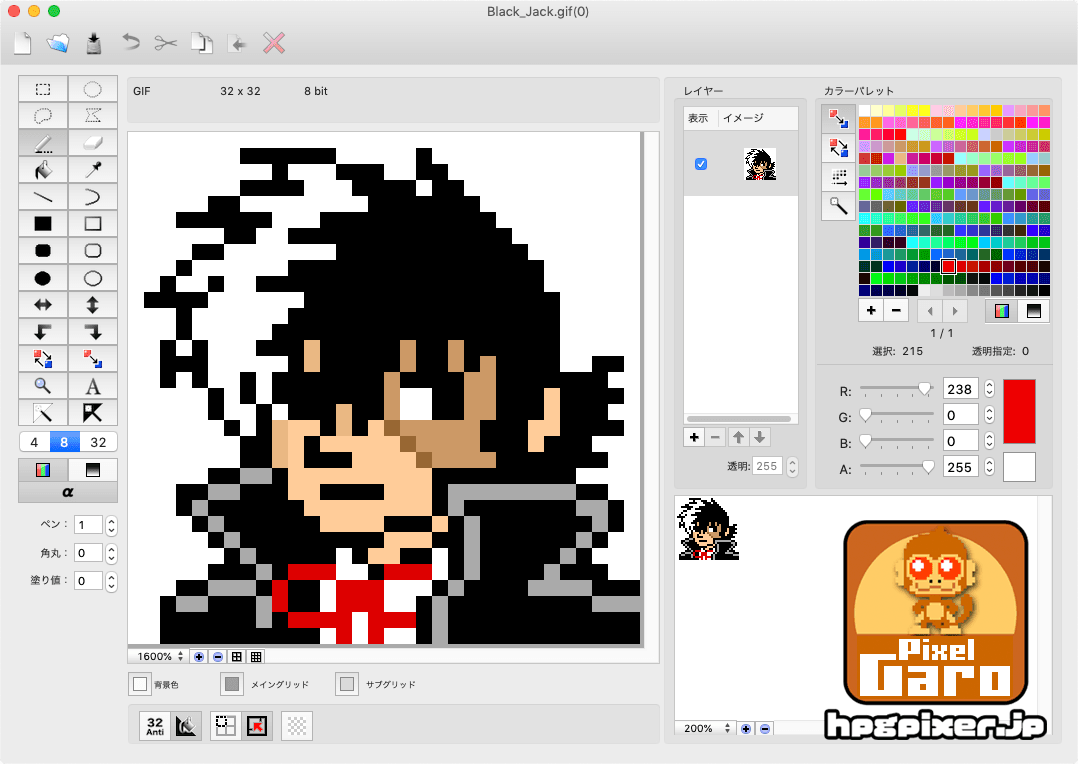The height and width of the screenshot is (764, 1078).
Task: Zoom in the canvas with plus button
Action: (x=199, y=657)
